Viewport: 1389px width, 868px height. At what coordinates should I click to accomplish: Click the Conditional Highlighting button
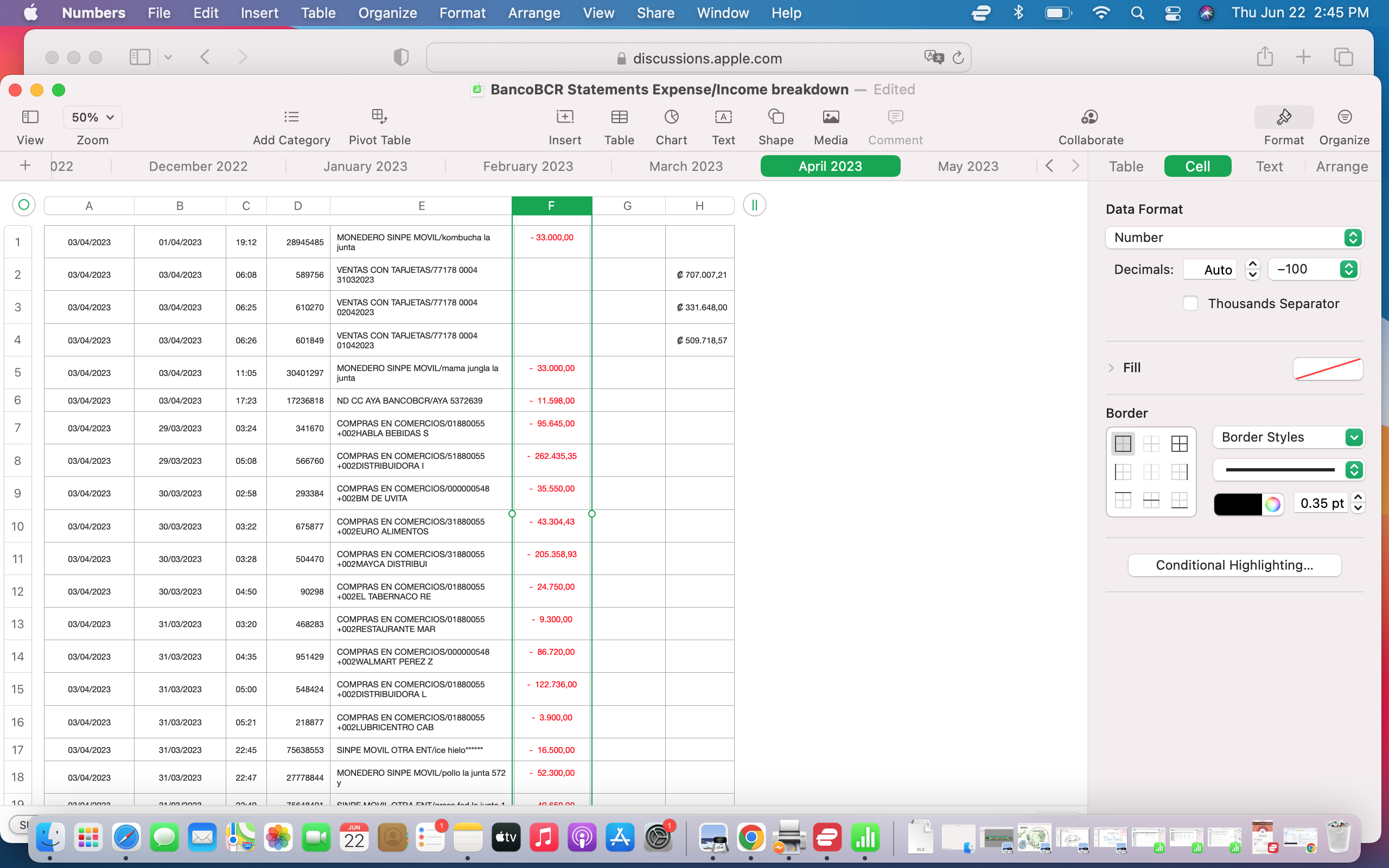[x=1234, y=565]
